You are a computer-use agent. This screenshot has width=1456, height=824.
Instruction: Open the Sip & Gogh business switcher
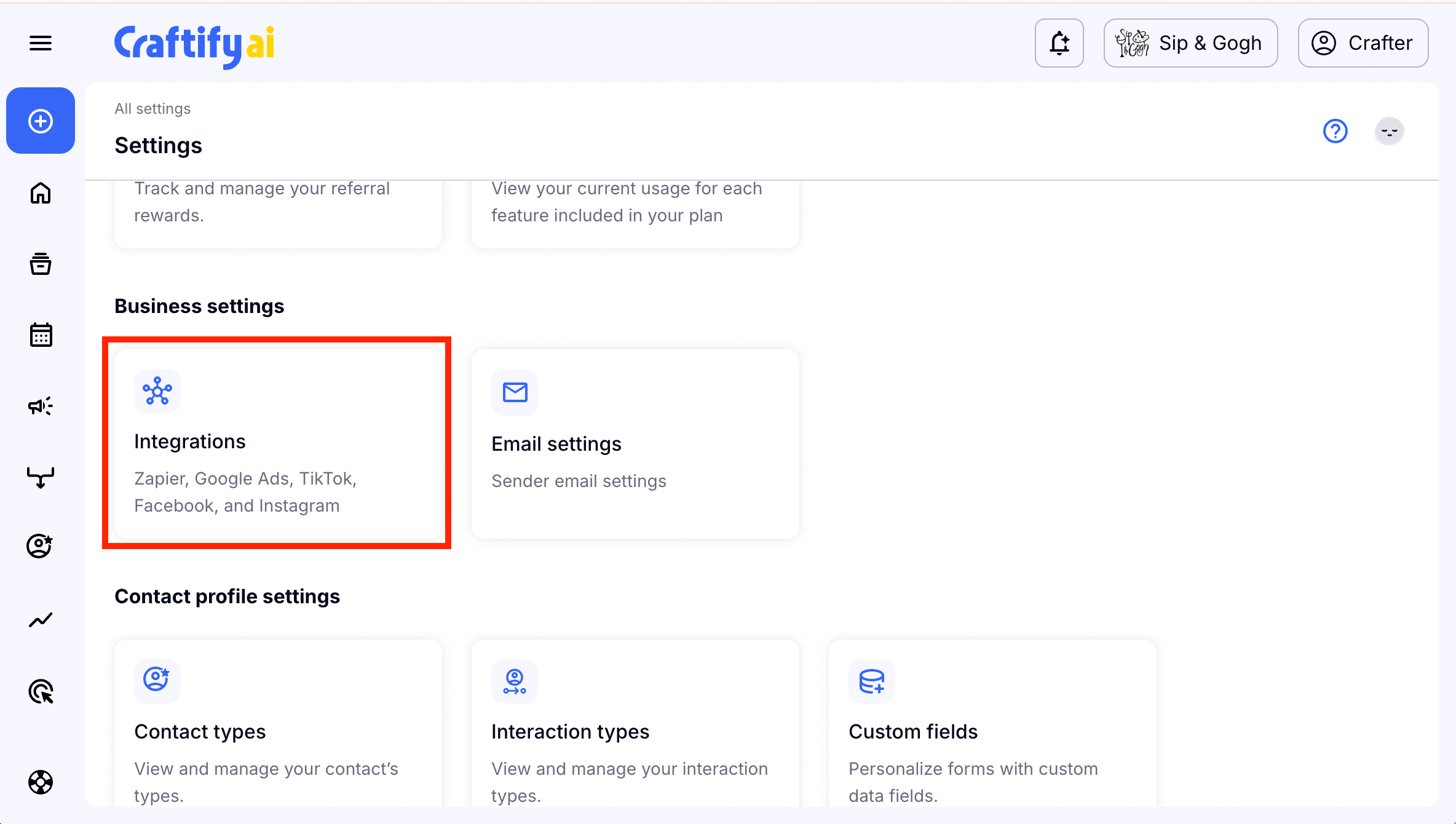click(1190, 43)
